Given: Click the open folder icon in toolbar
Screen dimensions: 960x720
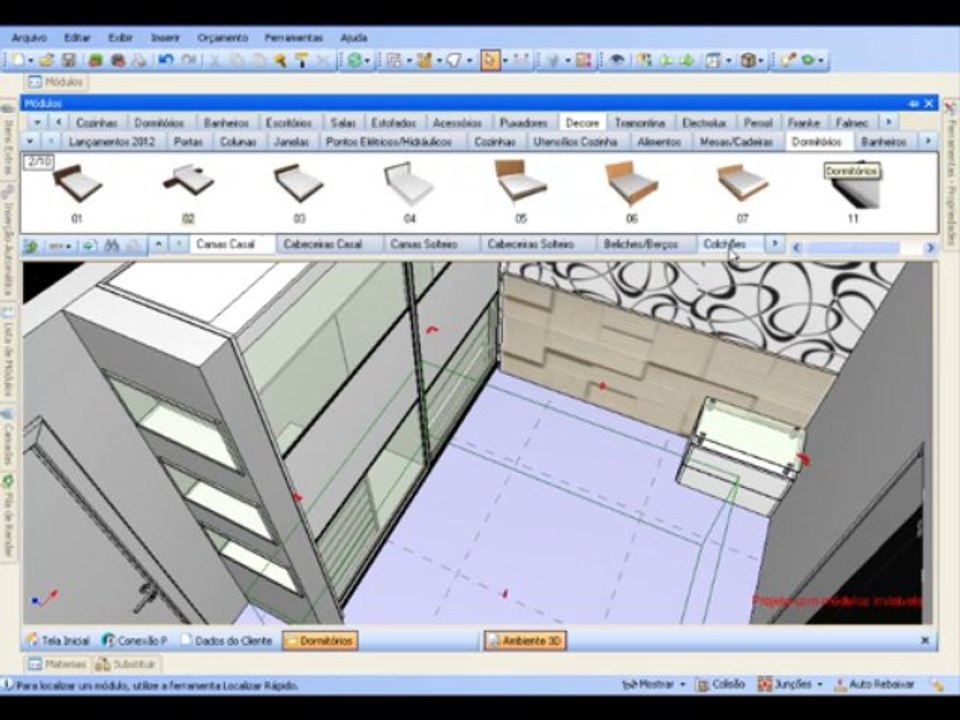Looking at the screenshot, I should [47, 60].
